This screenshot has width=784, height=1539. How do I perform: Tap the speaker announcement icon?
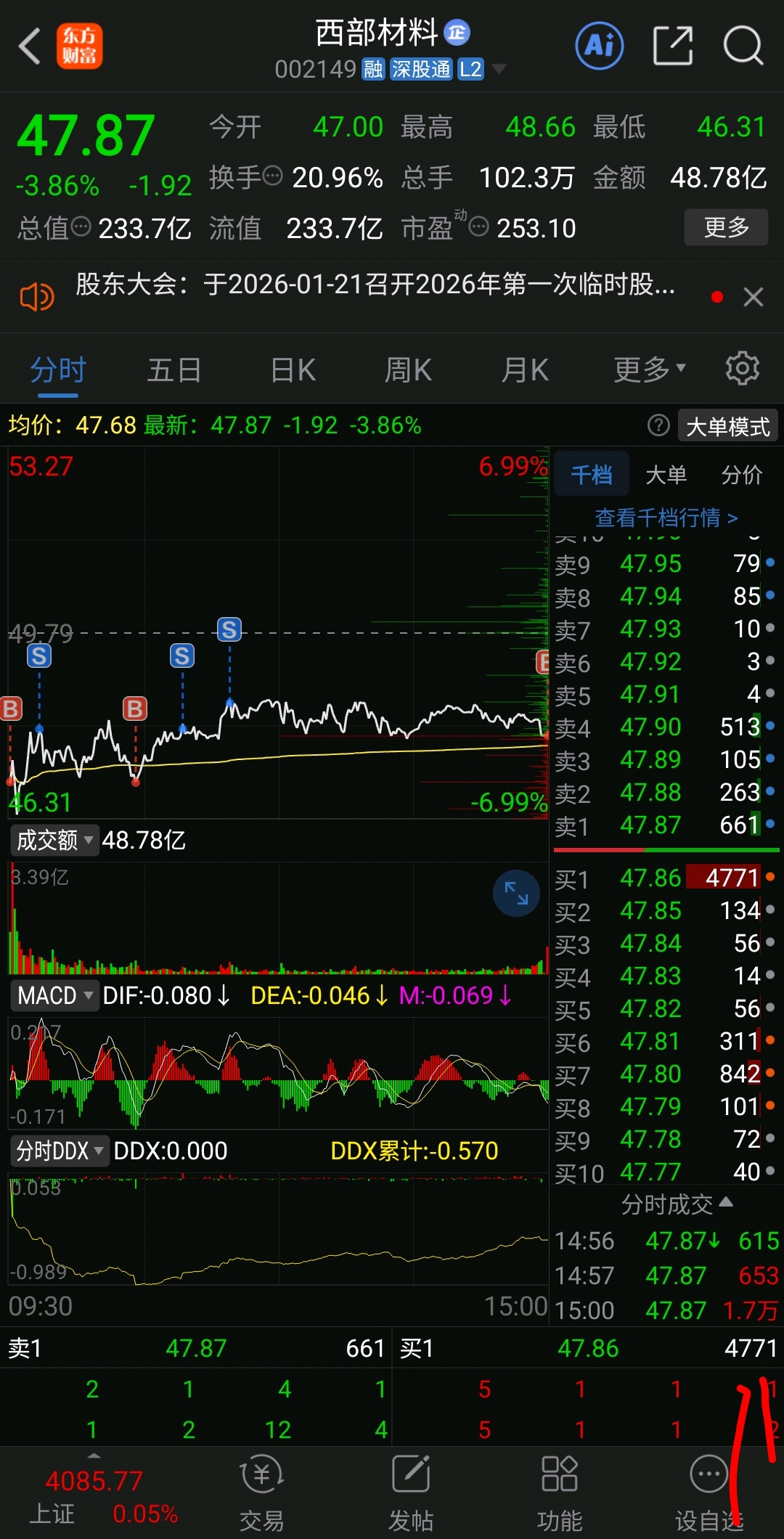coord(36,297)
